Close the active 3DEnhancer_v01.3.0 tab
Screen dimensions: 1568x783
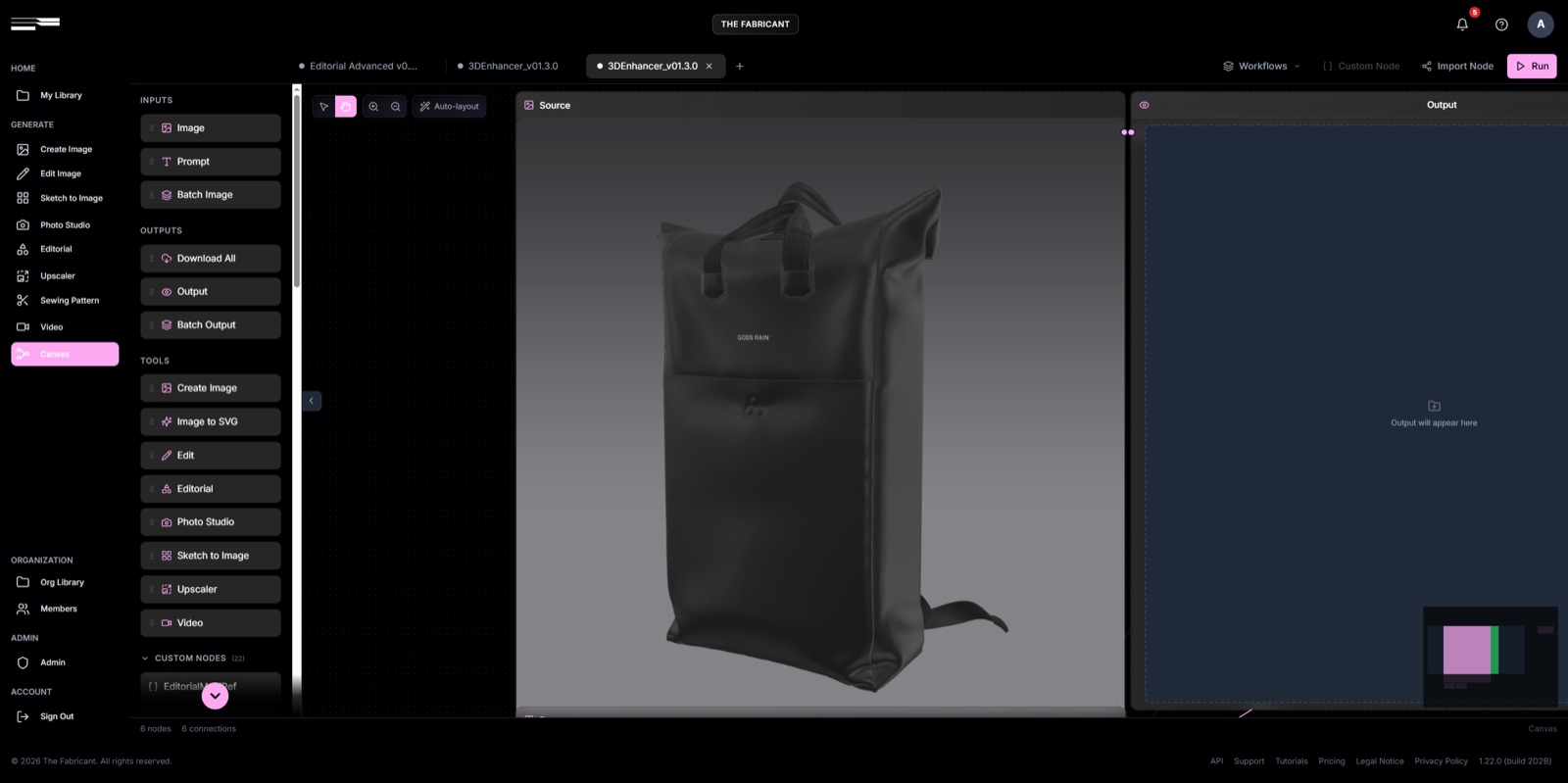point(710,67)
